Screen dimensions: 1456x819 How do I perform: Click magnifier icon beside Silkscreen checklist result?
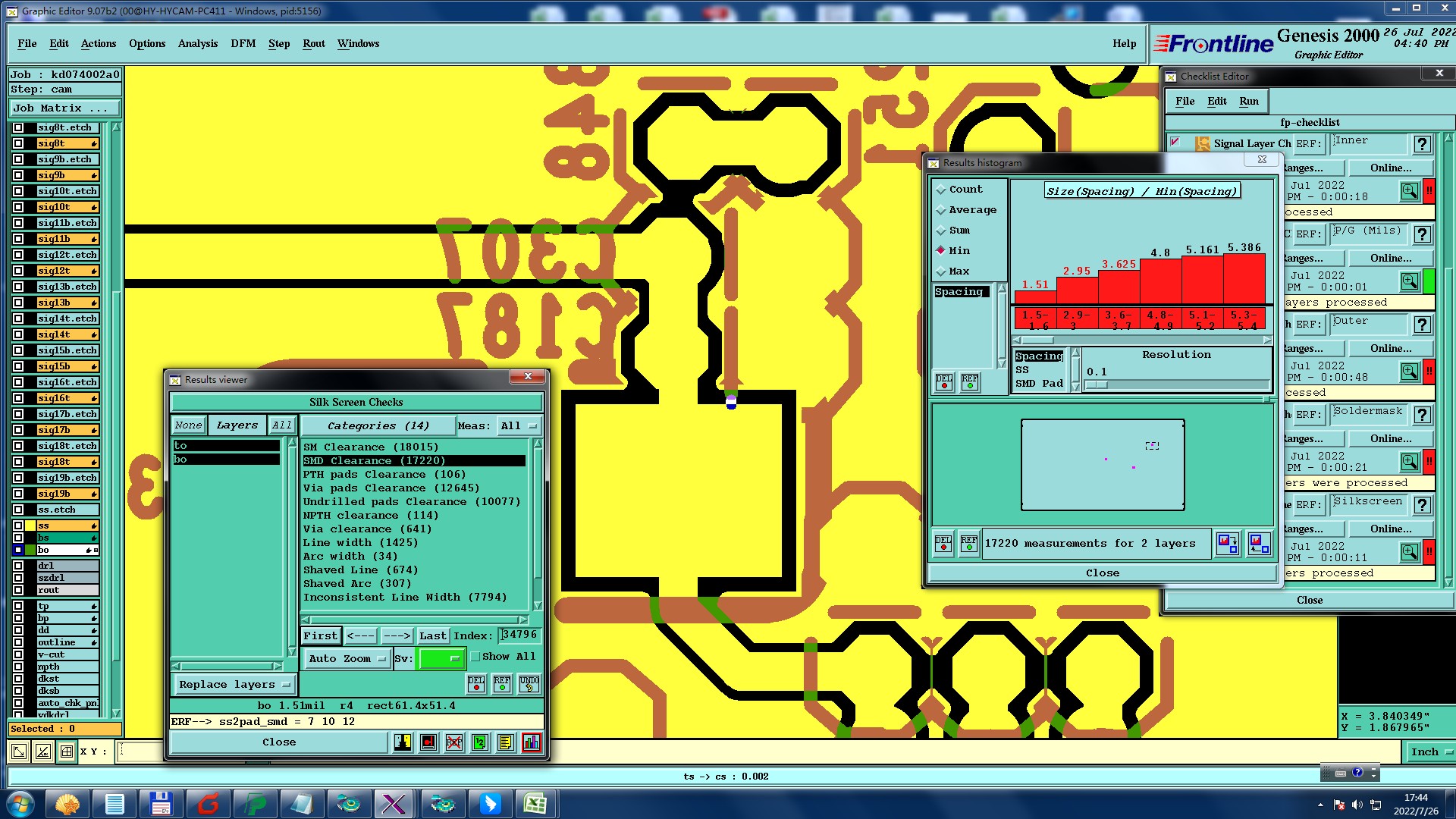point(1409,552)
